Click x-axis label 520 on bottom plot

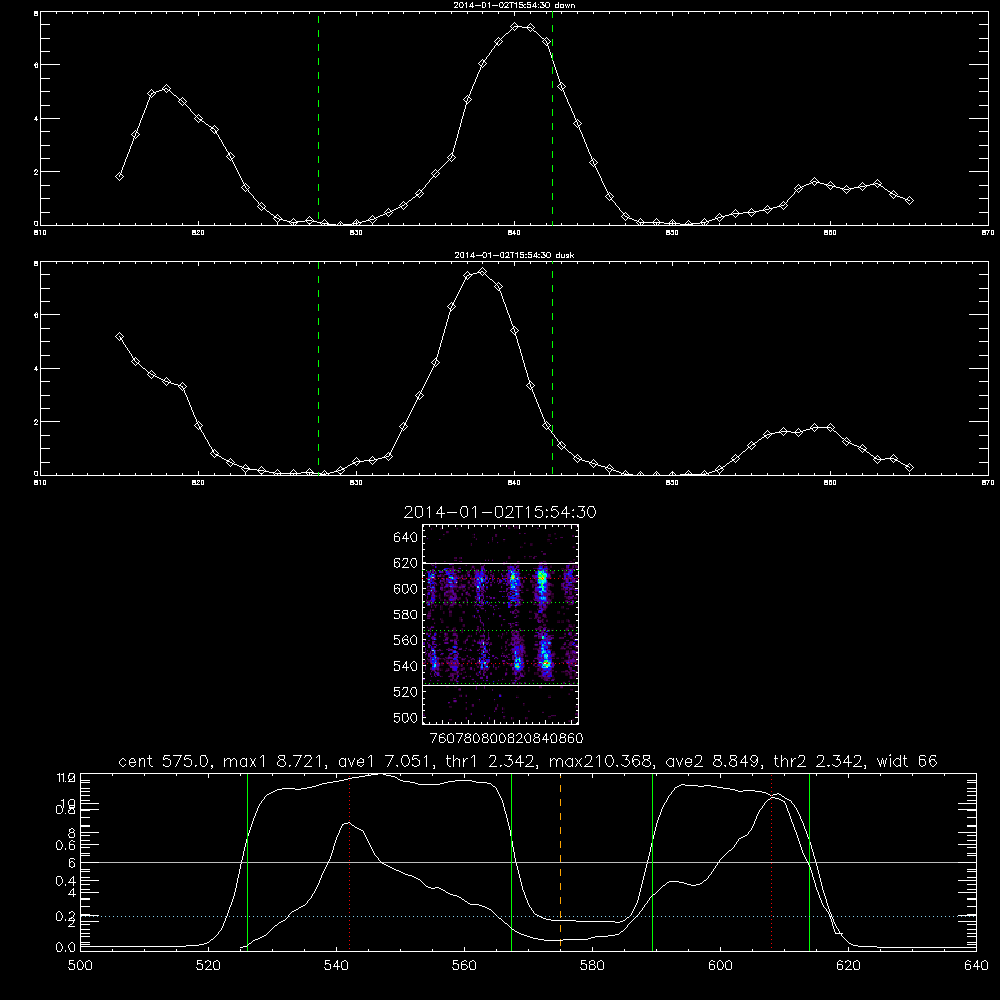click(208, 966)
